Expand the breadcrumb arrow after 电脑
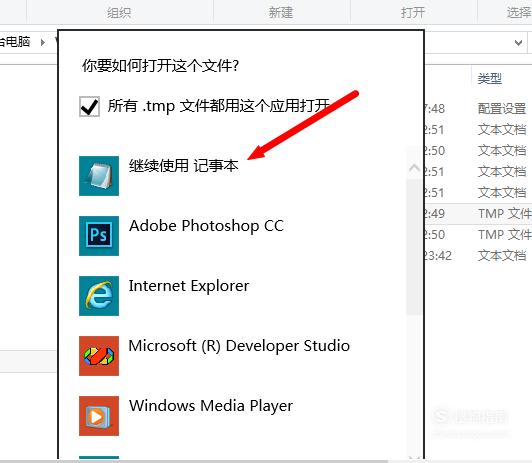 [x=43, y=42]
